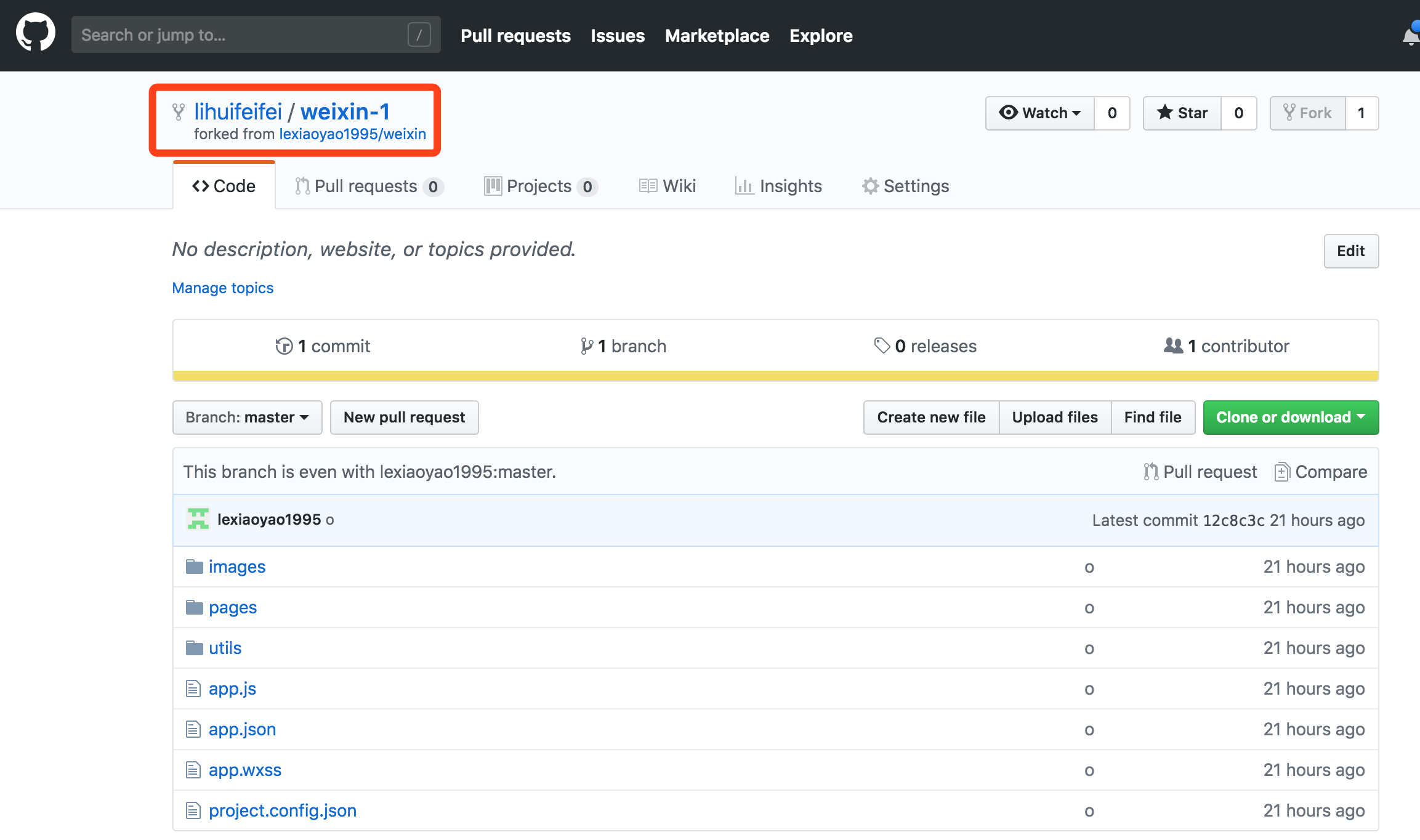Image resolution: width=1420 pixels, height=840 pixels.
Task: Open the app.js file
Action: 232,689
